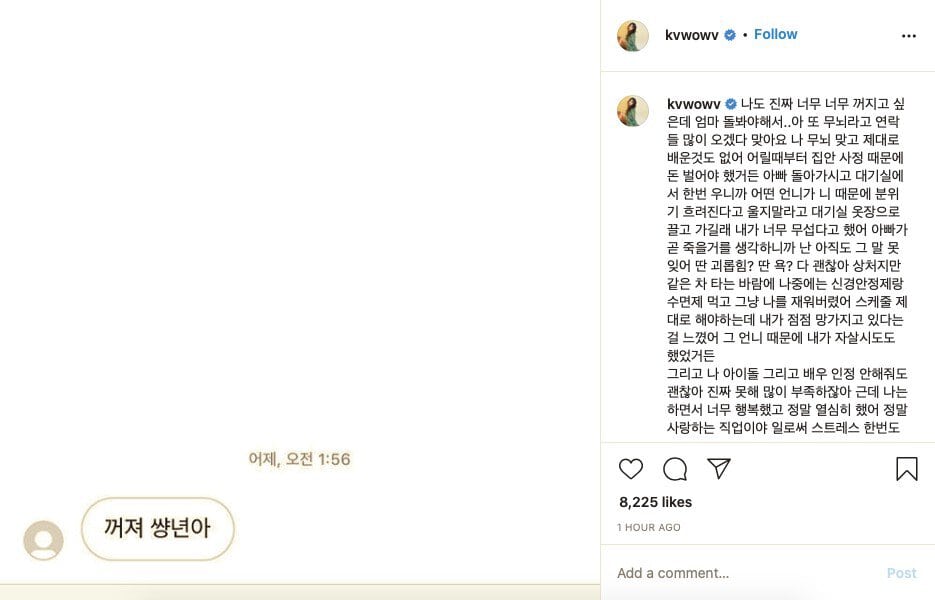Click the verified badge next to the caption username
Screen dimensions: 935x600
point(731,104)
